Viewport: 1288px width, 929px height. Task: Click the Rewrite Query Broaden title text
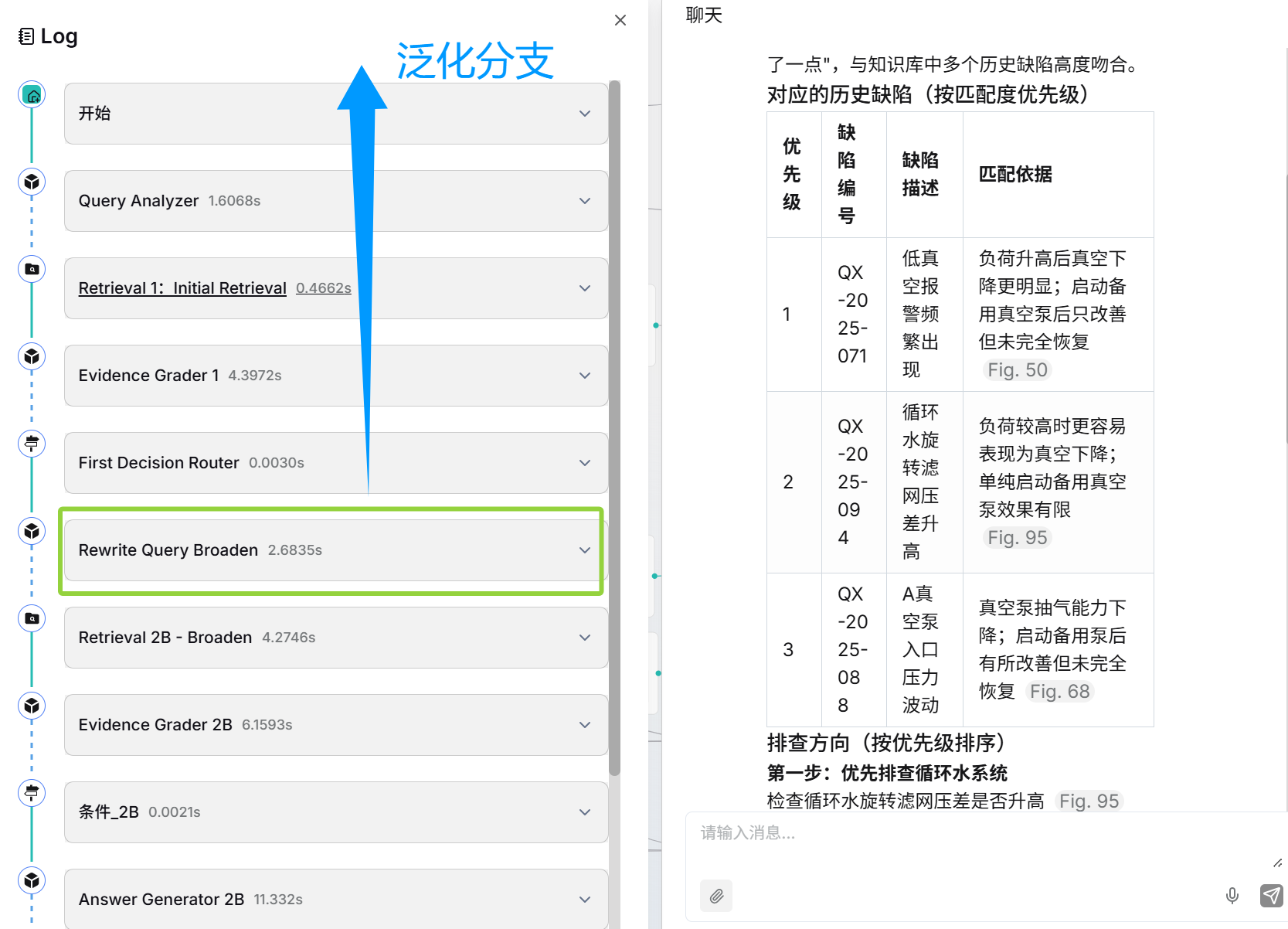point(168,550)
